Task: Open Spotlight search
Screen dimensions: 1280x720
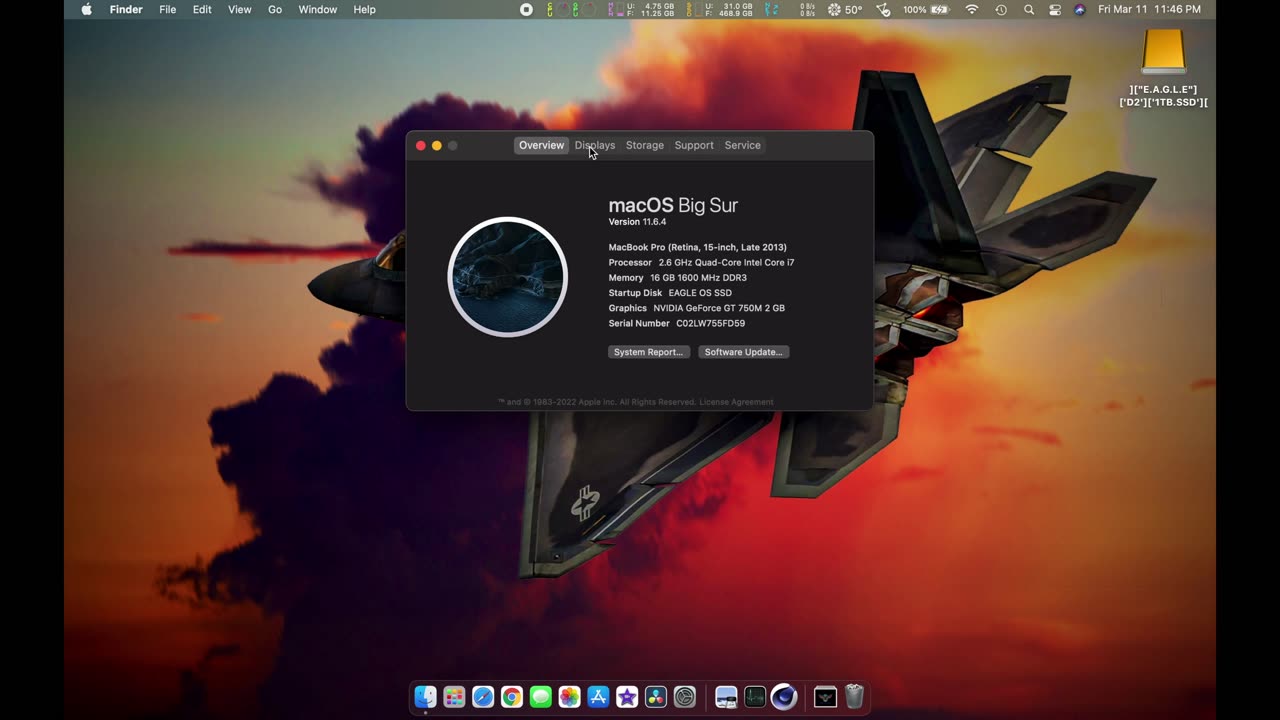Action: click(1029, 9)
